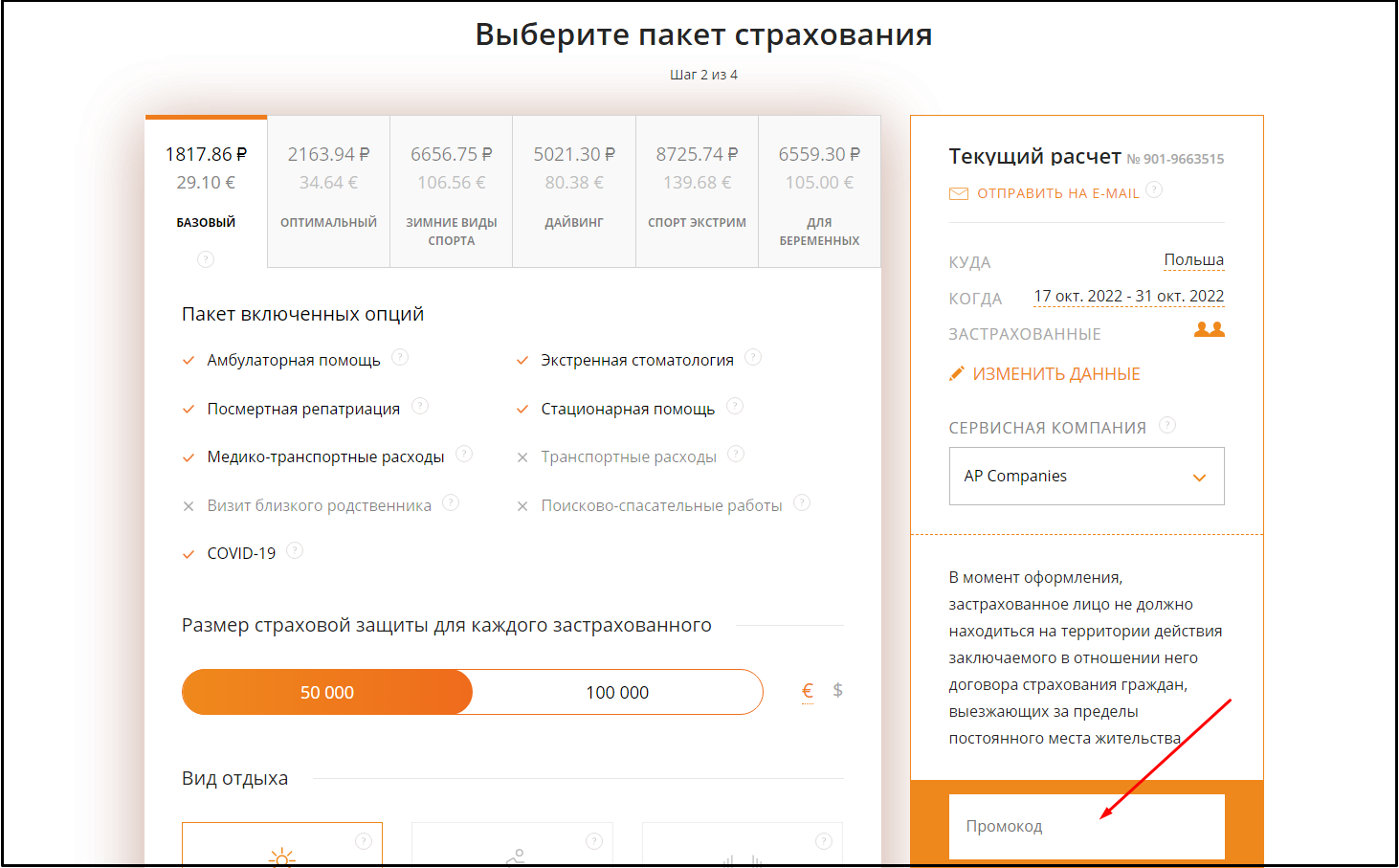Open help icon beside Отправить на e-mail
Screen dimensions: 1399x868
coord(1154,189)
